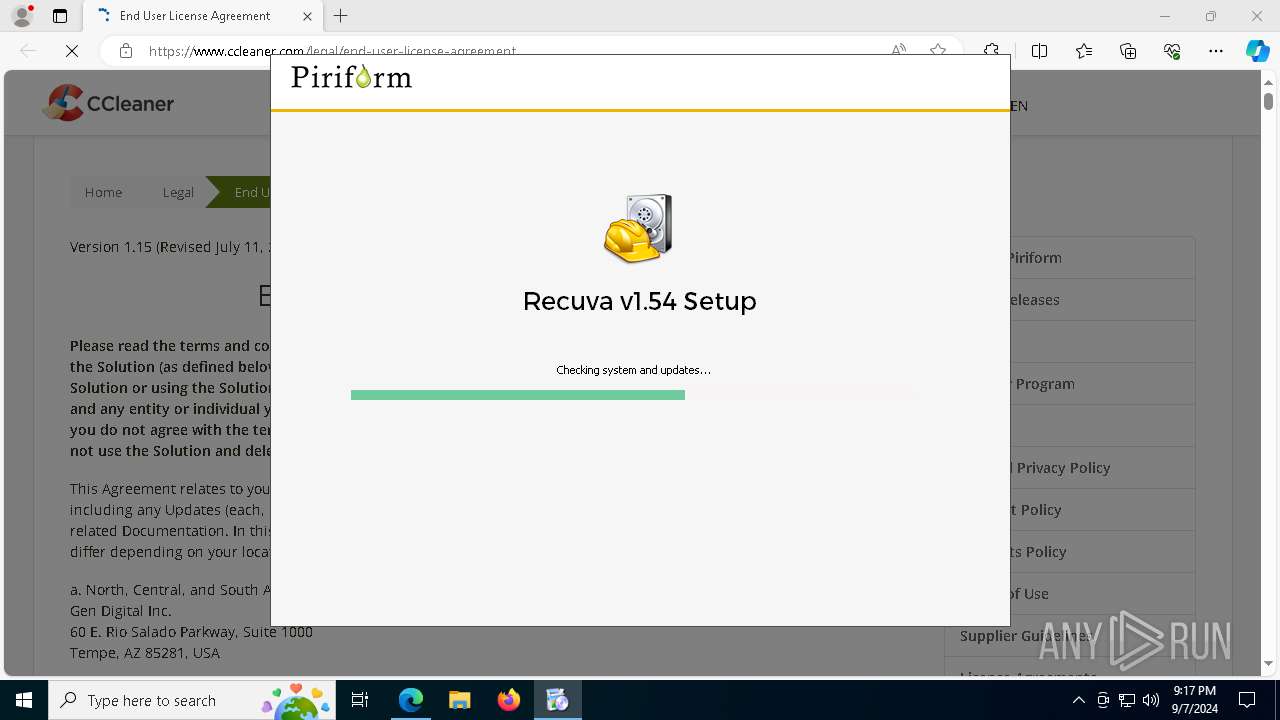Viewport: 1280px width, 720px height.
Task: Go to the Home breadcrumb
Action: point(103,192)
